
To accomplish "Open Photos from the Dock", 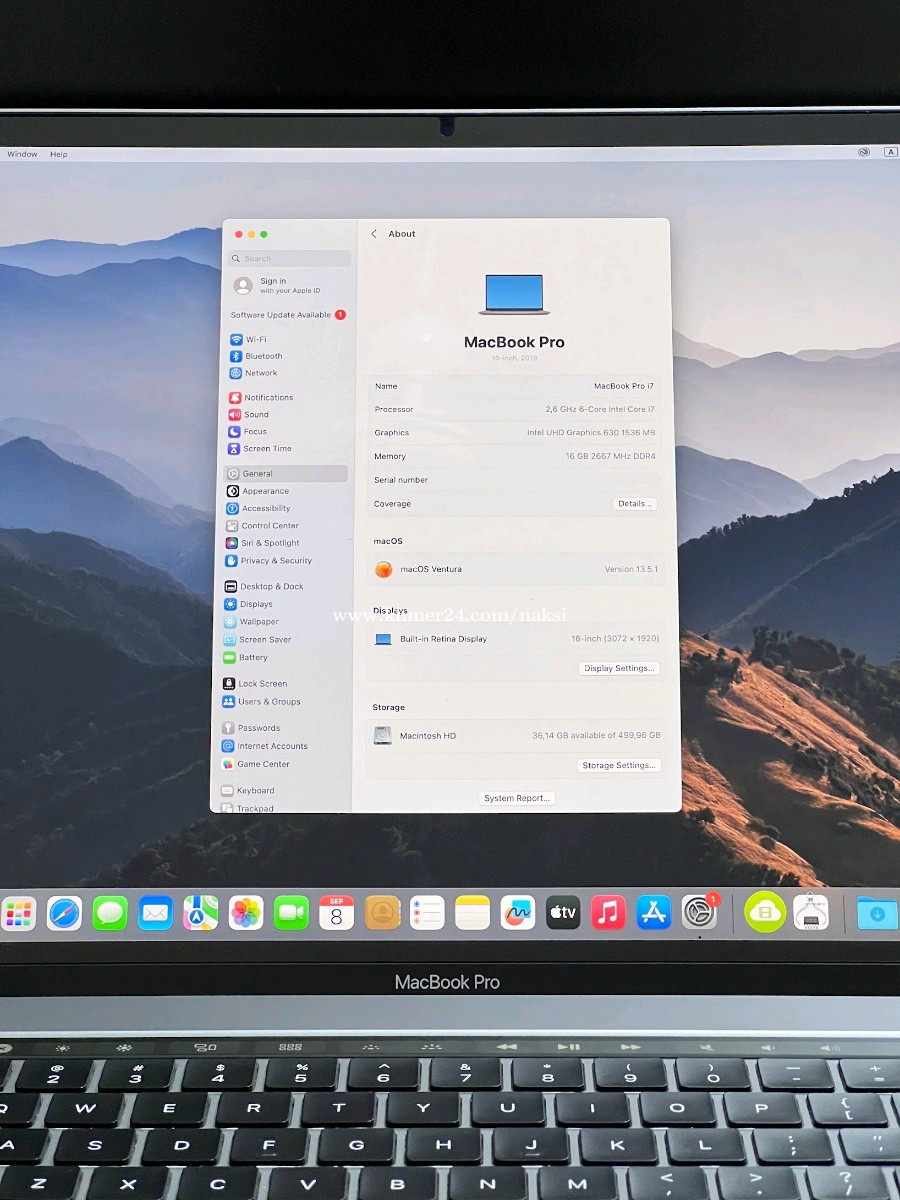I will click(x=246, y=912).
